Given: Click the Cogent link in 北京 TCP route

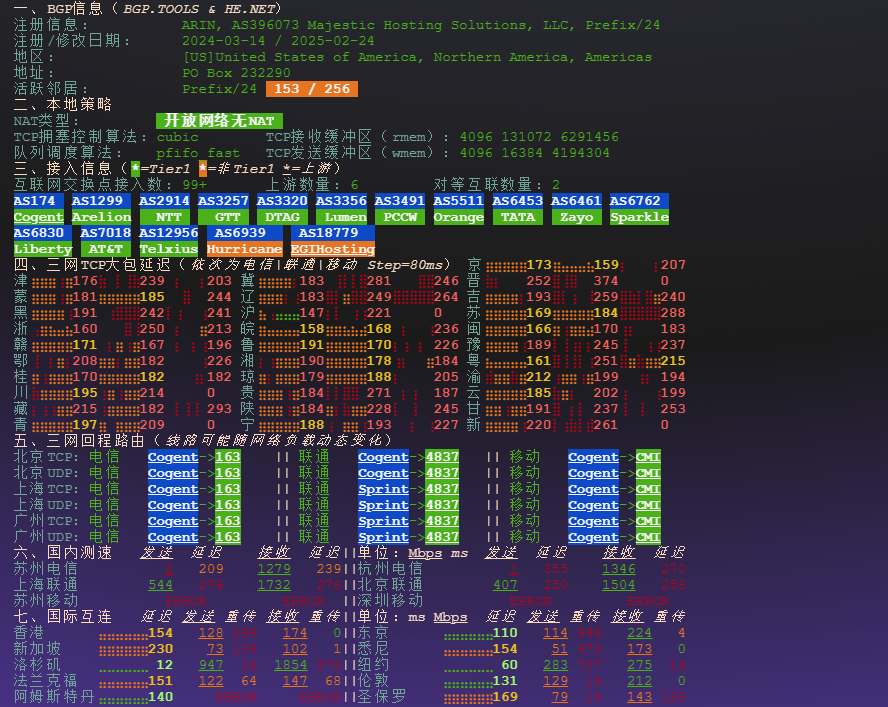Looking at the screenshot, I should (172, 457).
